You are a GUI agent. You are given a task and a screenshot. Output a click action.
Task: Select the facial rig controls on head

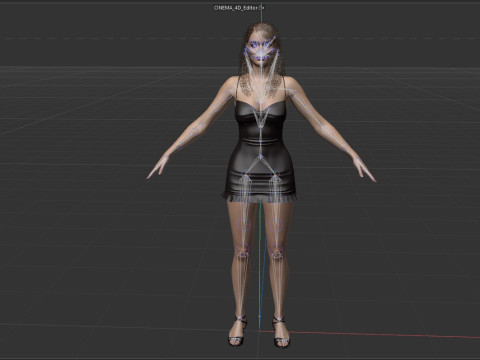(x=261, y=51)
